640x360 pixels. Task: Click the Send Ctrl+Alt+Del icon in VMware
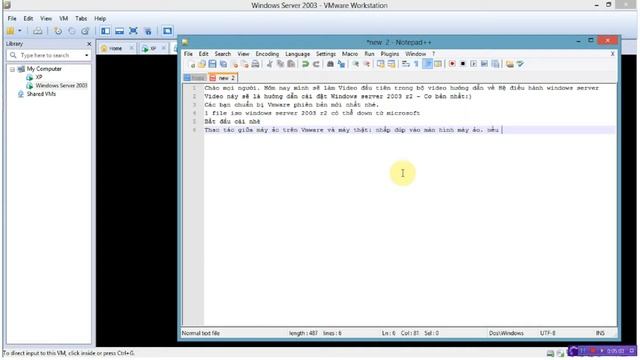click(x=38, y=31)
